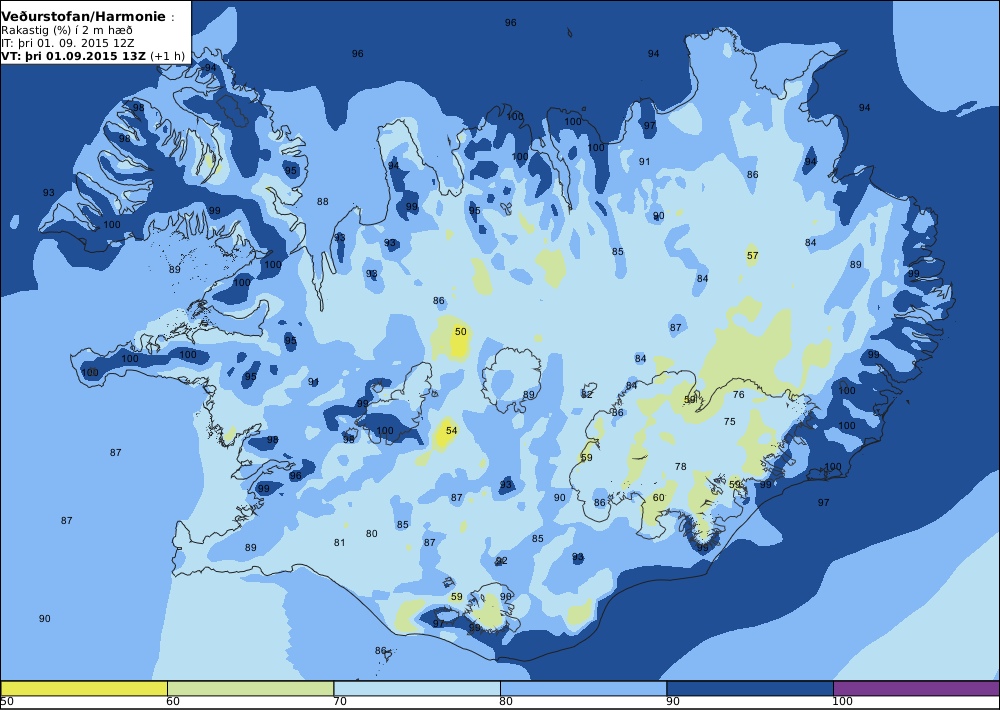Click the purple above-100 legend band

(x=916, y=688)
